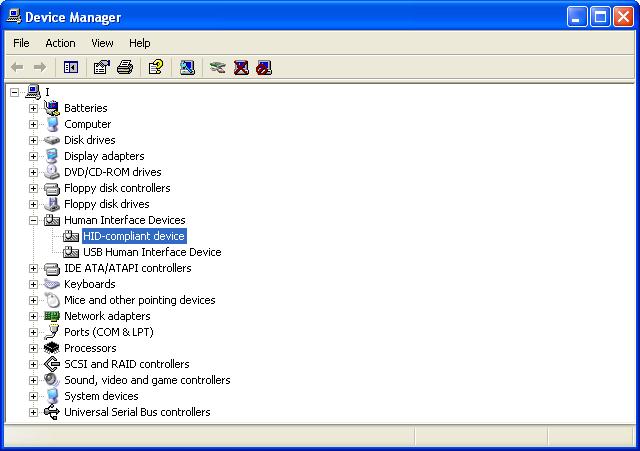Expand the Batteries node
Viewport: 640px width, 451px height.
33,108
